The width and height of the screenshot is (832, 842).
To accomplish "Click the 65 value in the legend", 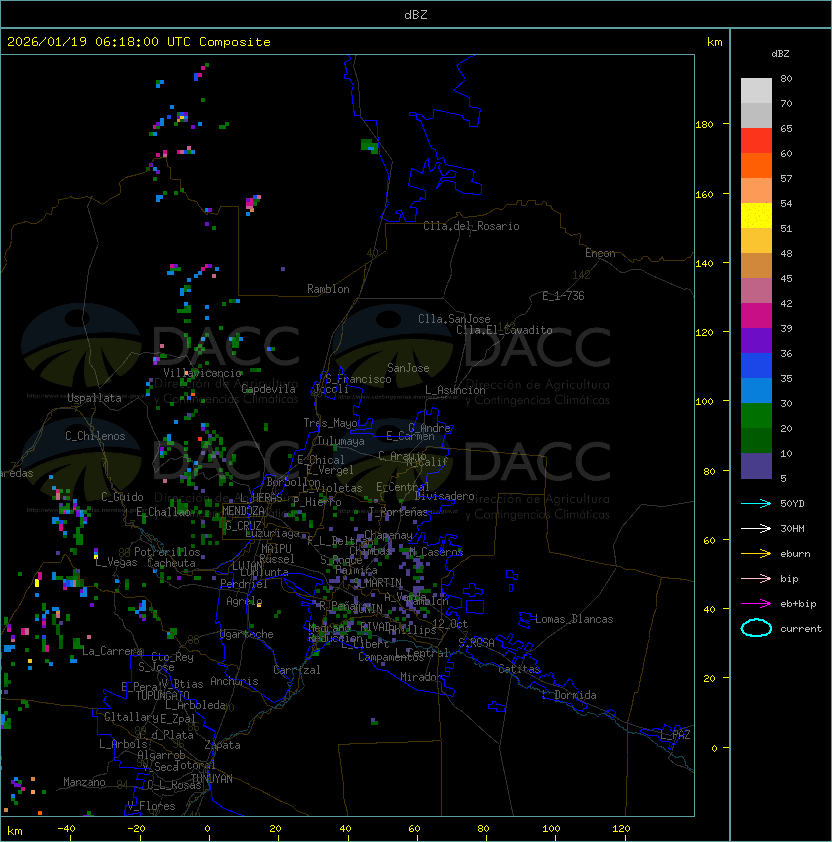I will coord(786,129).
